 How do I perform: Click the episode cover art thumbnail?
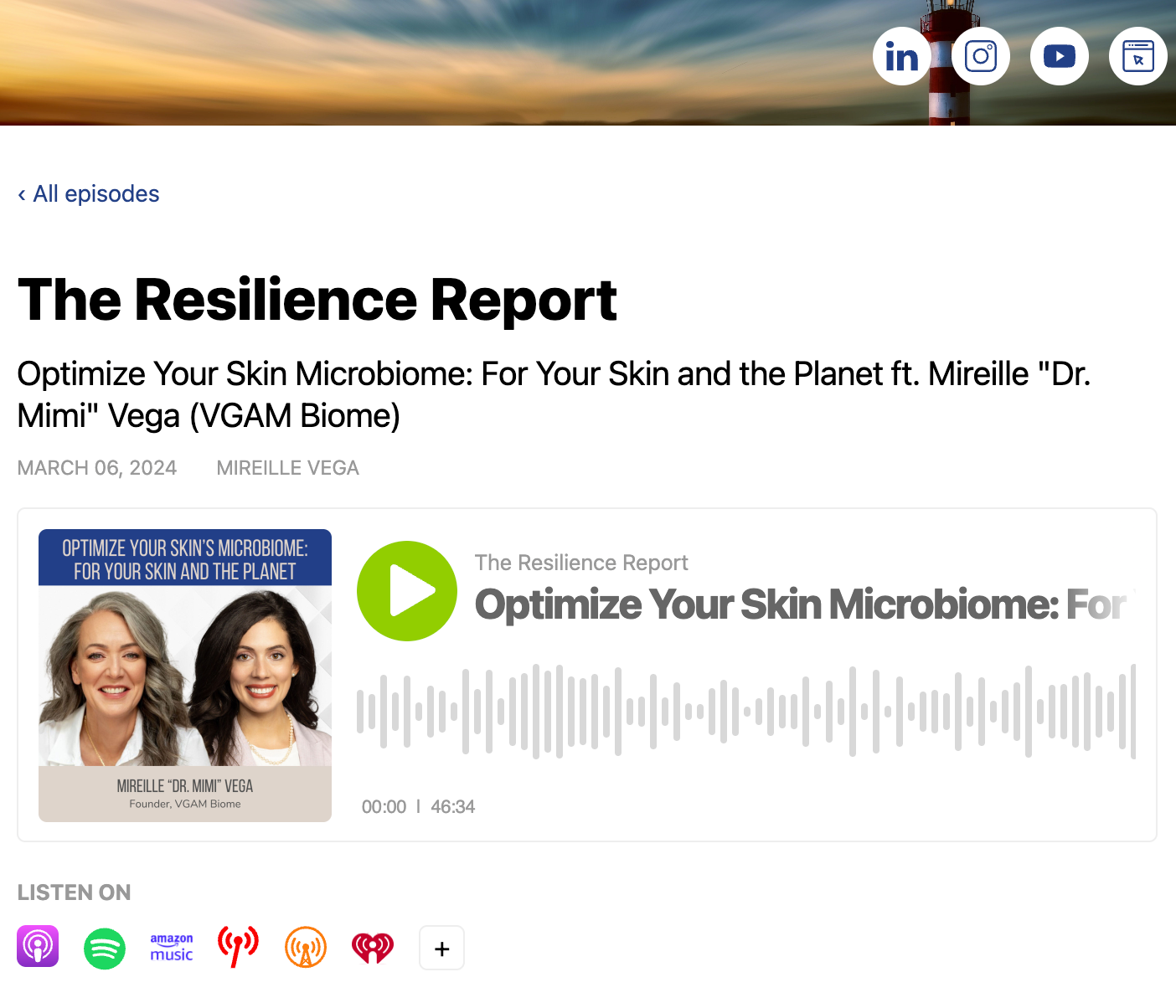click(185, 675)
